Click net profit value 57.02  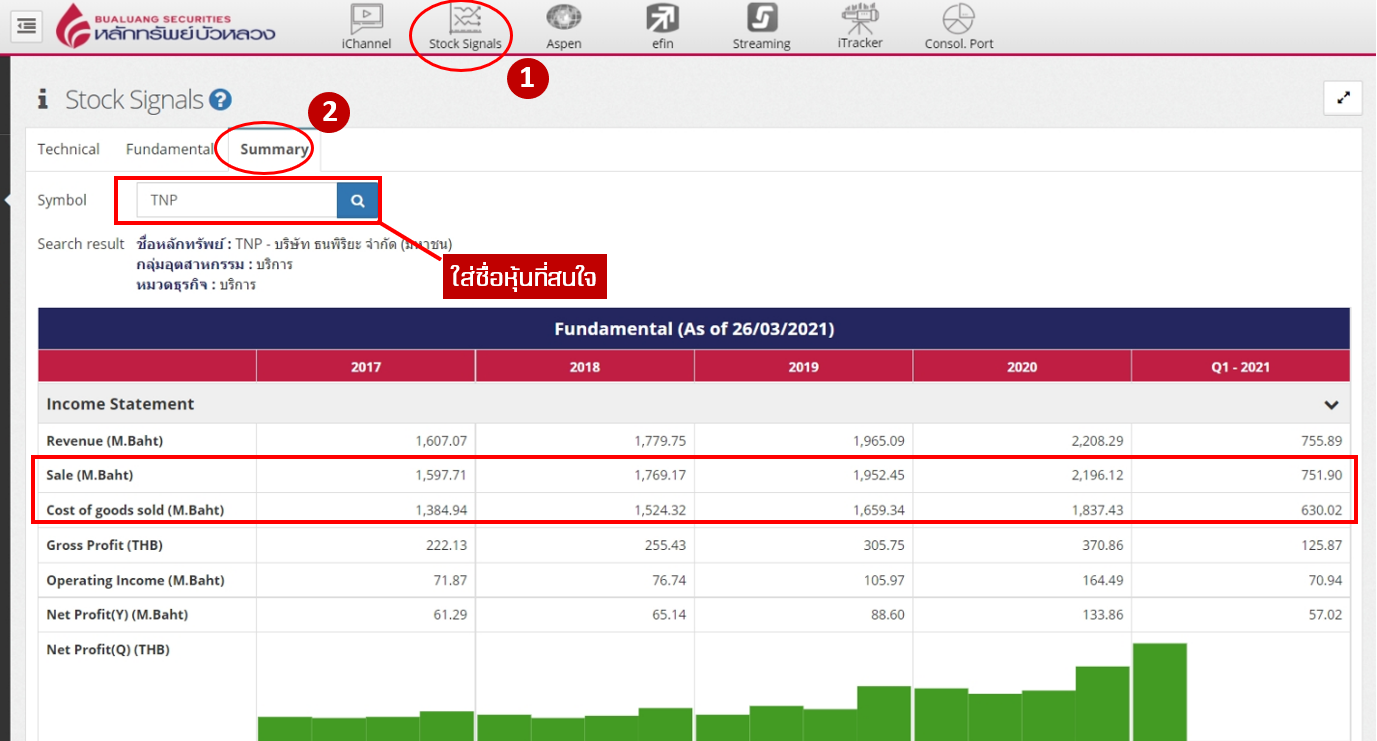click(x=1325, y=614)
